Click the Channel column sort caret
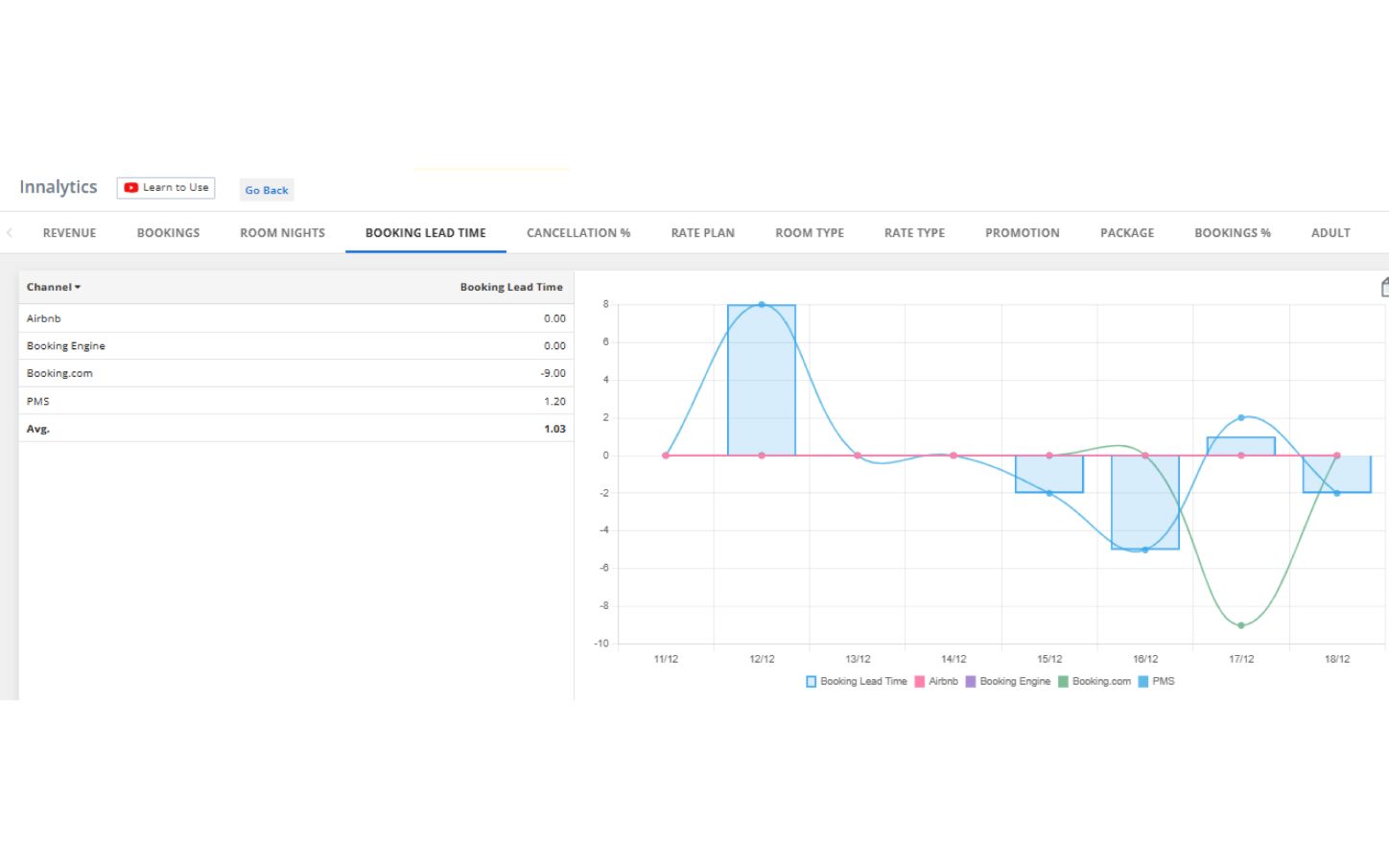Image resolution: width=1389 pixels, height=868 pixels. [78, 288]
